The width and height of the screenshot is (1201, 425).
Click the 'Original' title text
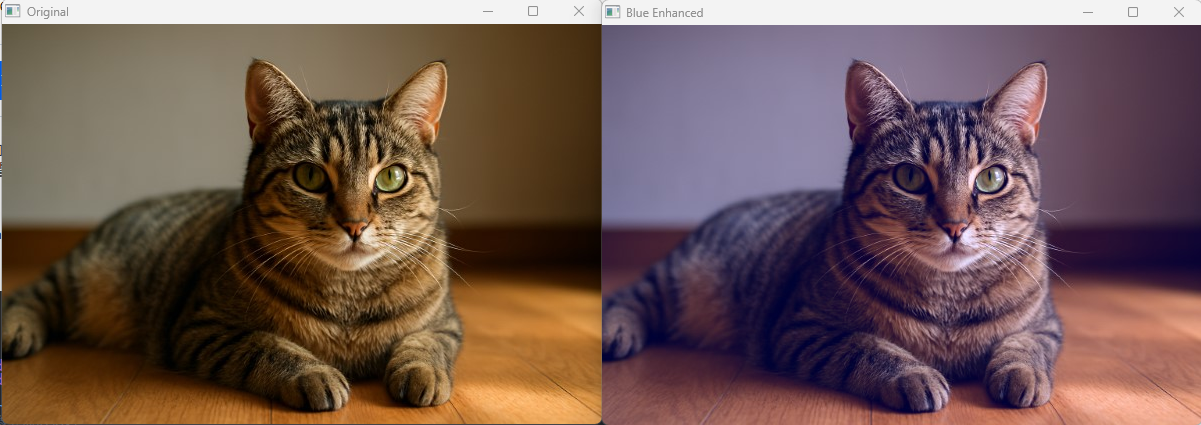point(48,12)
